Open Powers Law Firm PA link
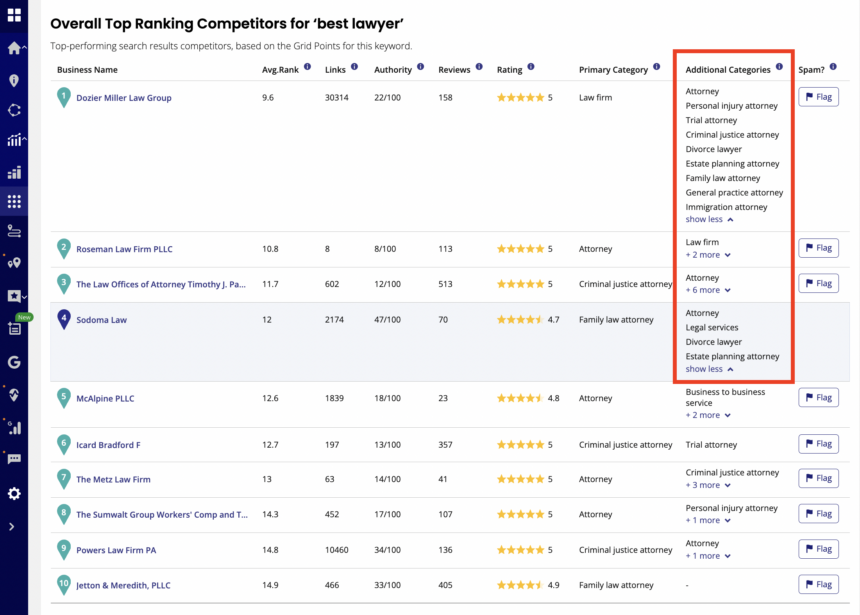This screenshot has height=615, width=860. tap(116, 550)
